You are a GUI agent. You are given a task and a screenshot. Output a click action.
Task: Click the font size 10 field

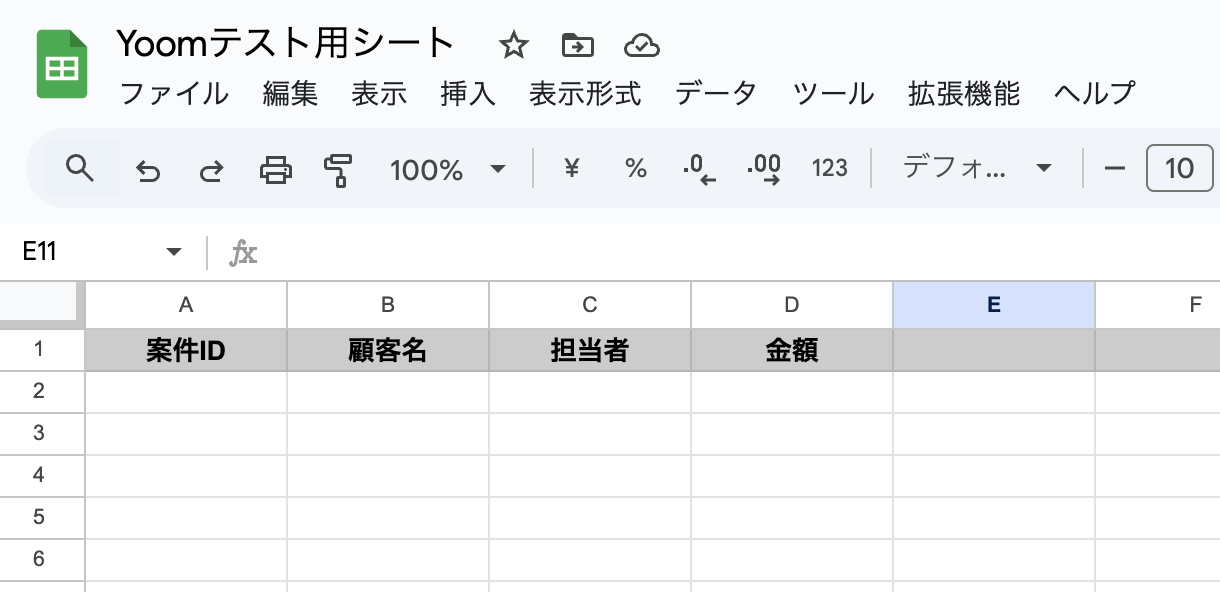[1180, 169]
